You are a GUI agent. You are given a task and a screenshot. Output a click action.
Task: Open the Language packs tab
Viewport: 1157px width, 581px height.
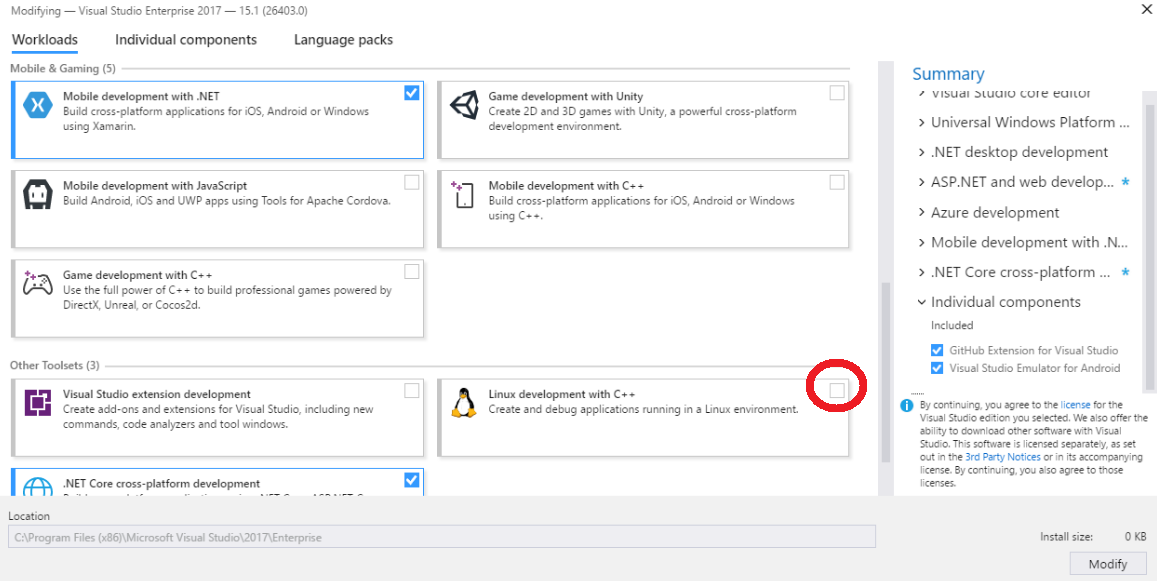[x=343, y=39]
